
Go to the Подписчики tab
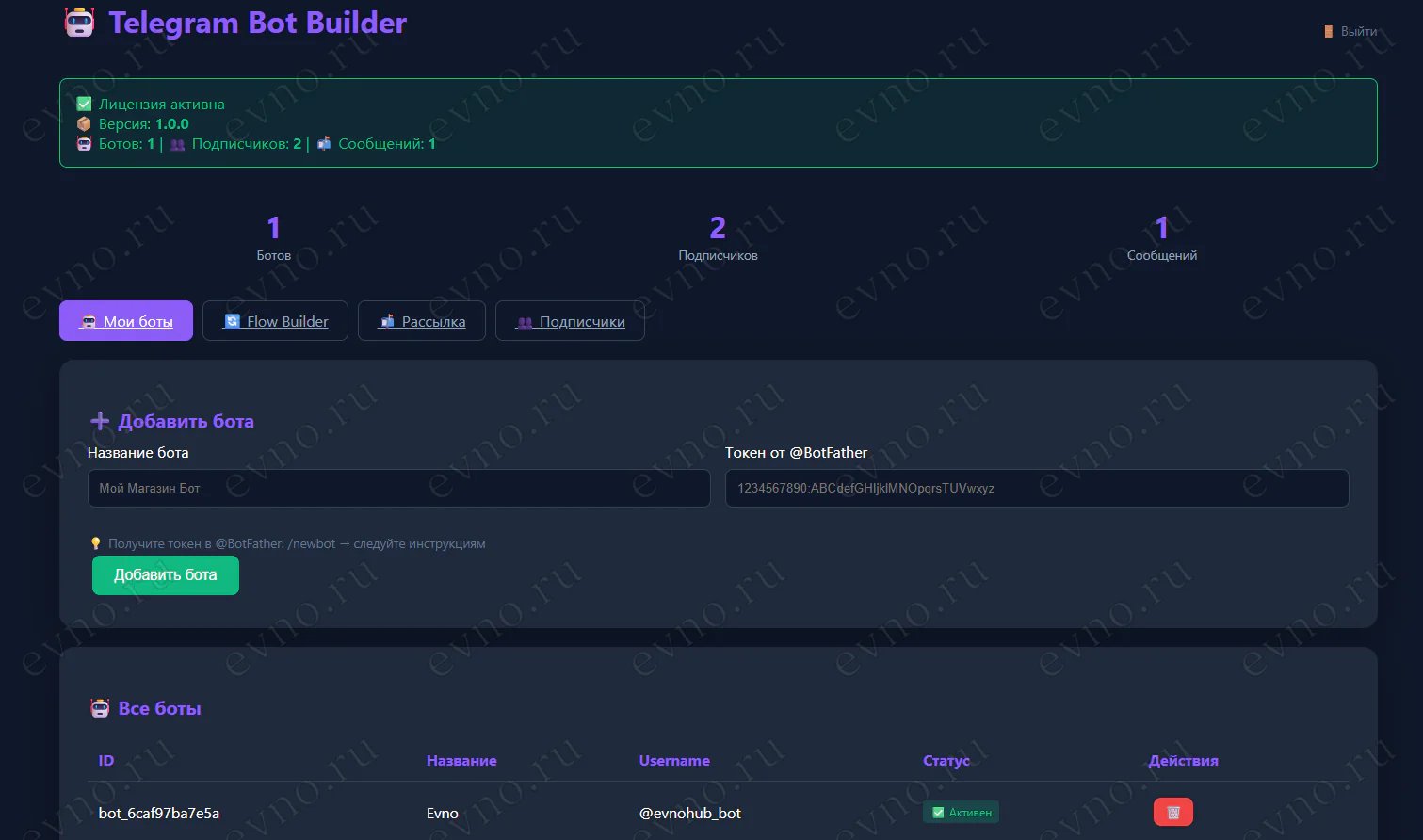click(x=570, y=321)
